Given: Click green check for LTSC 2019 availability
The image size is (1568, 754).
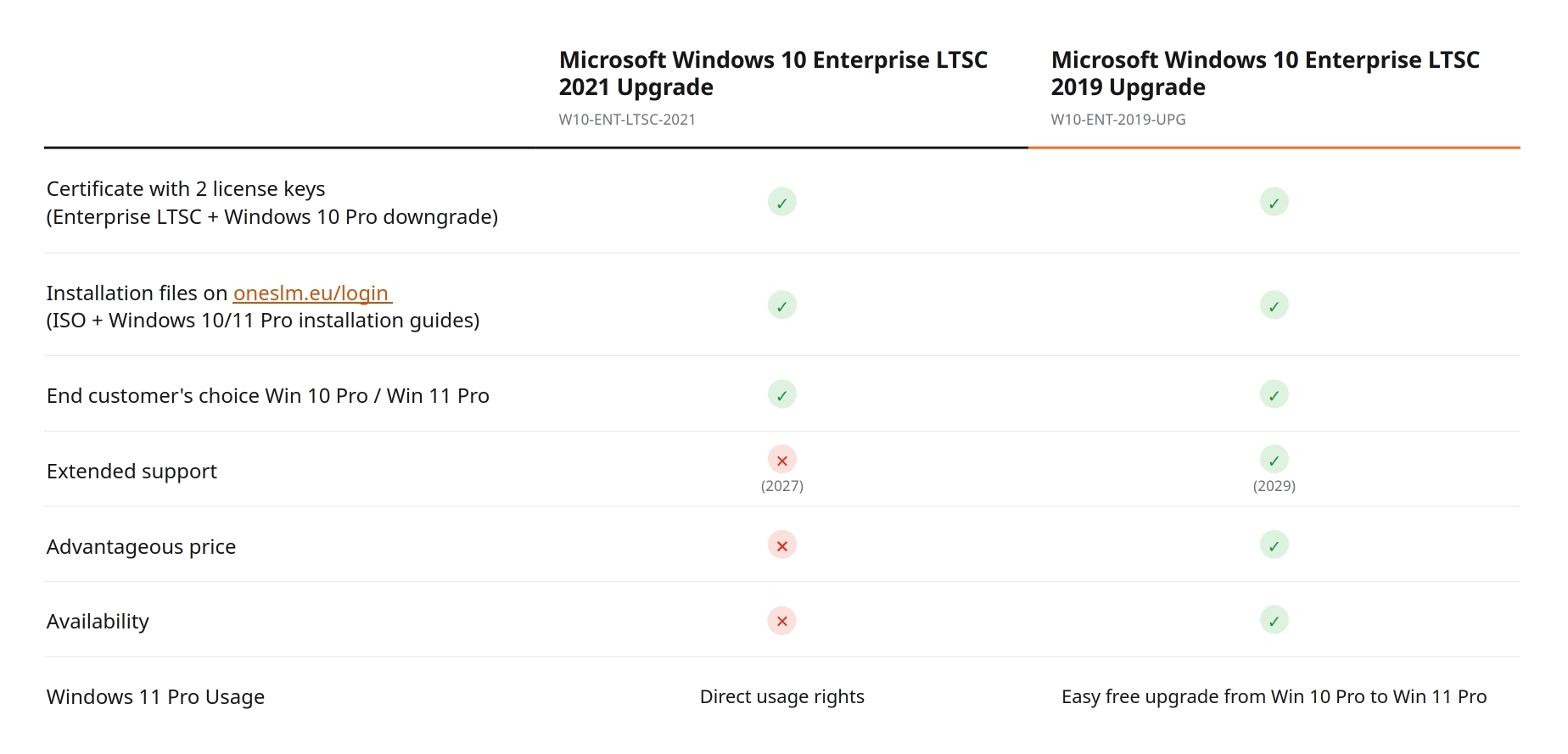Looking at the screenshot, I should pos(1274,621).
